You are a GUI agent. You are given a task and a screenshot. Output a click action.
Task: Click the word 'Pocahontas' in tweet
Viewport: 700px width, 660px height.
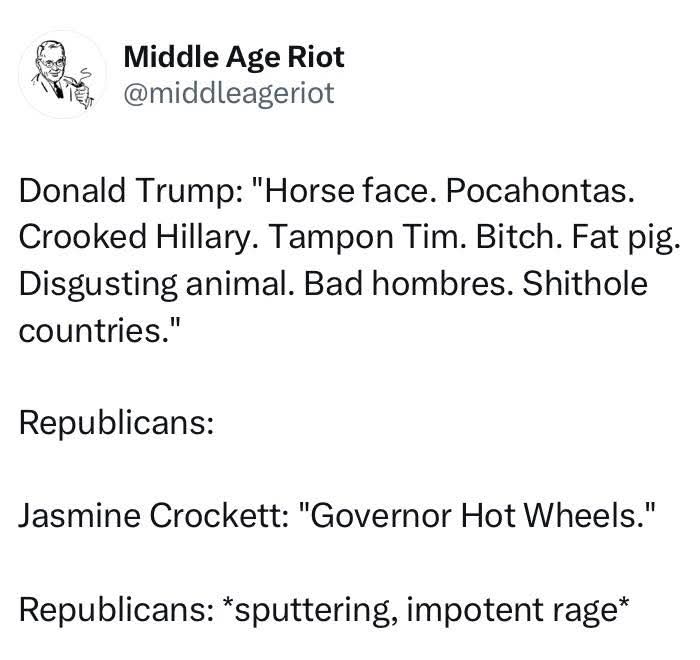tap(538, 191)
